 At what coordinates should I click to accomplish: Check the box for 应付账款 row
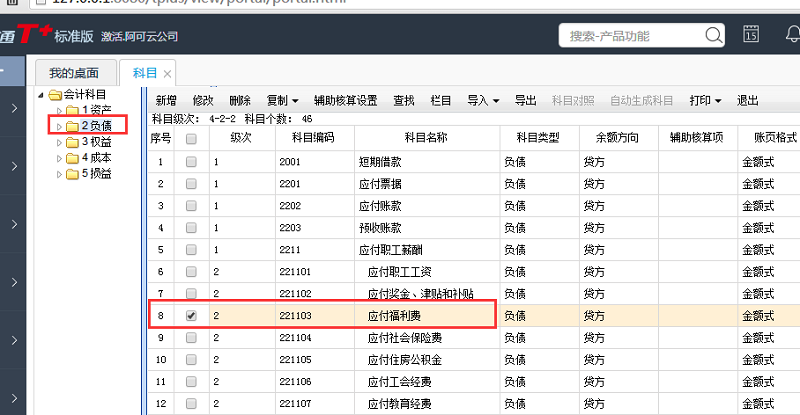[x=191, y=206]
